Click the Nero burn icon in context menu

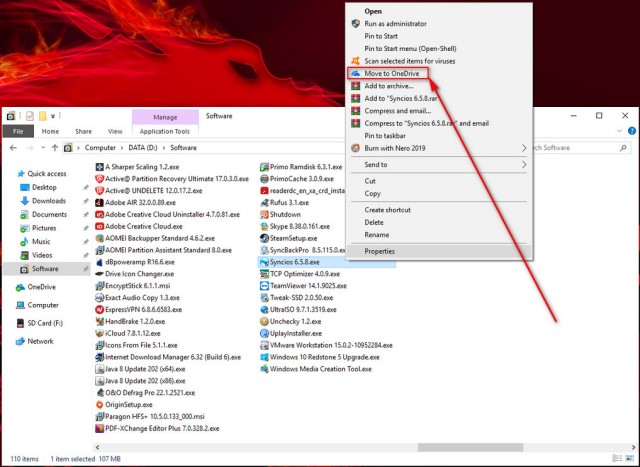coord(356,148)
